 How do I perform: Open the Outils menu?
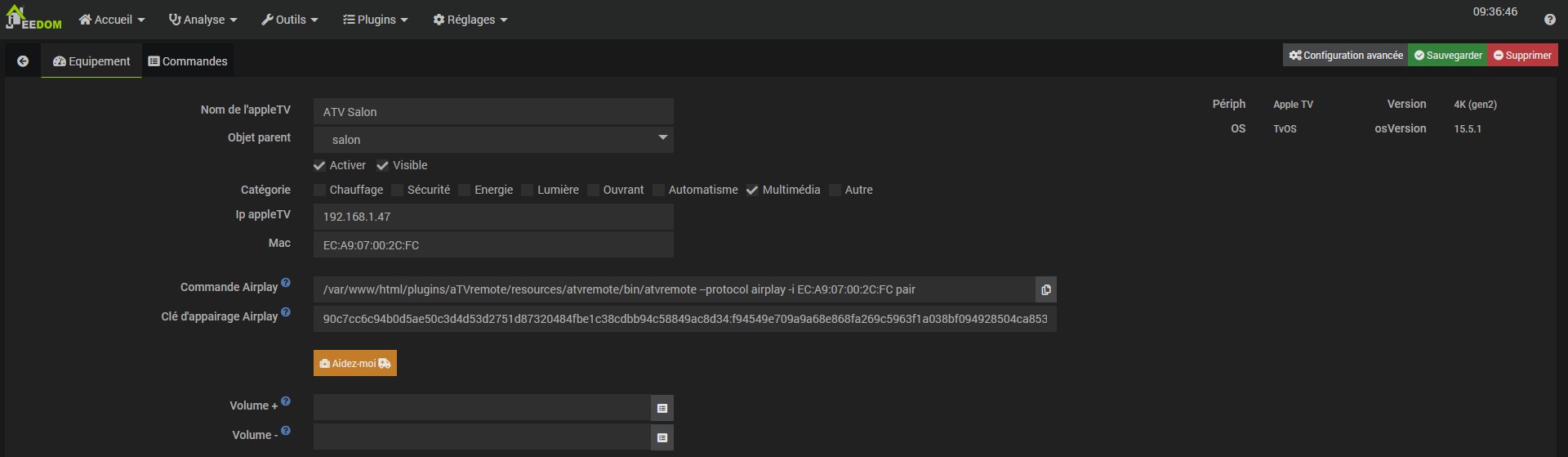click(290, 20)
